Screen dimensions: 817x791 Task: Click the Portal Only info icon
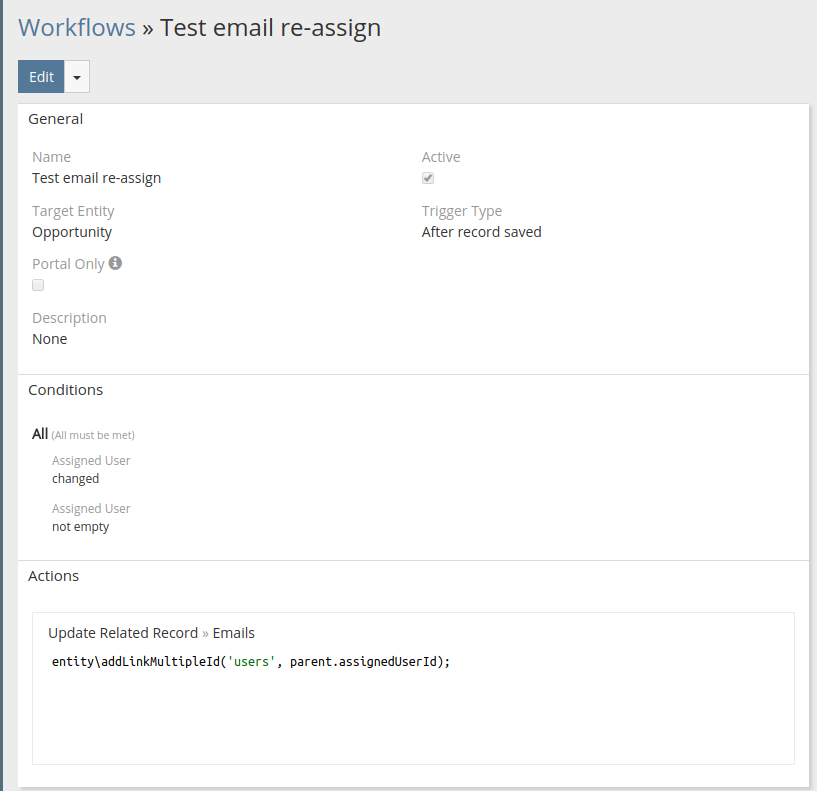pos(115,263)
